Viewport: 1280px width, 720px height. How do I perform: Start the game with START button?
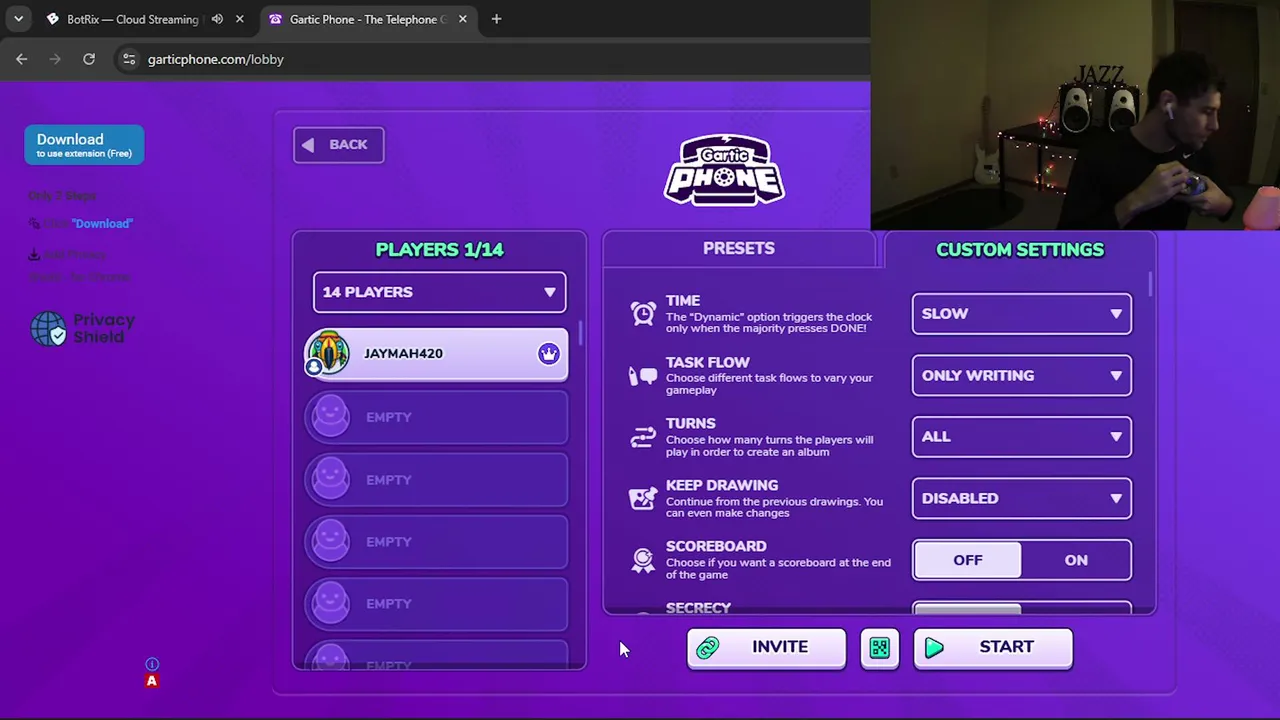pyautogui.click(x=993, y=648)
